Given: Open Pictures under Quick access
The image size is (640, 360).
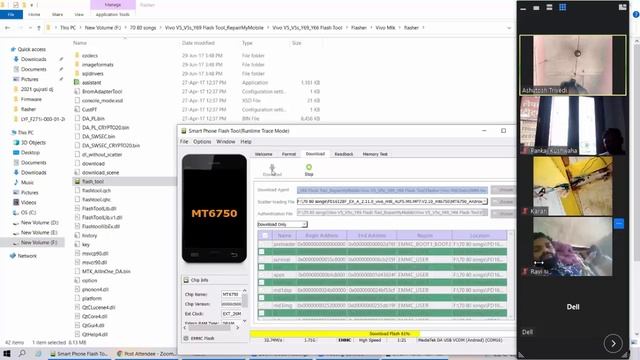Looking at the screenshot, I should pyautogui.click(x=29, y=79).
